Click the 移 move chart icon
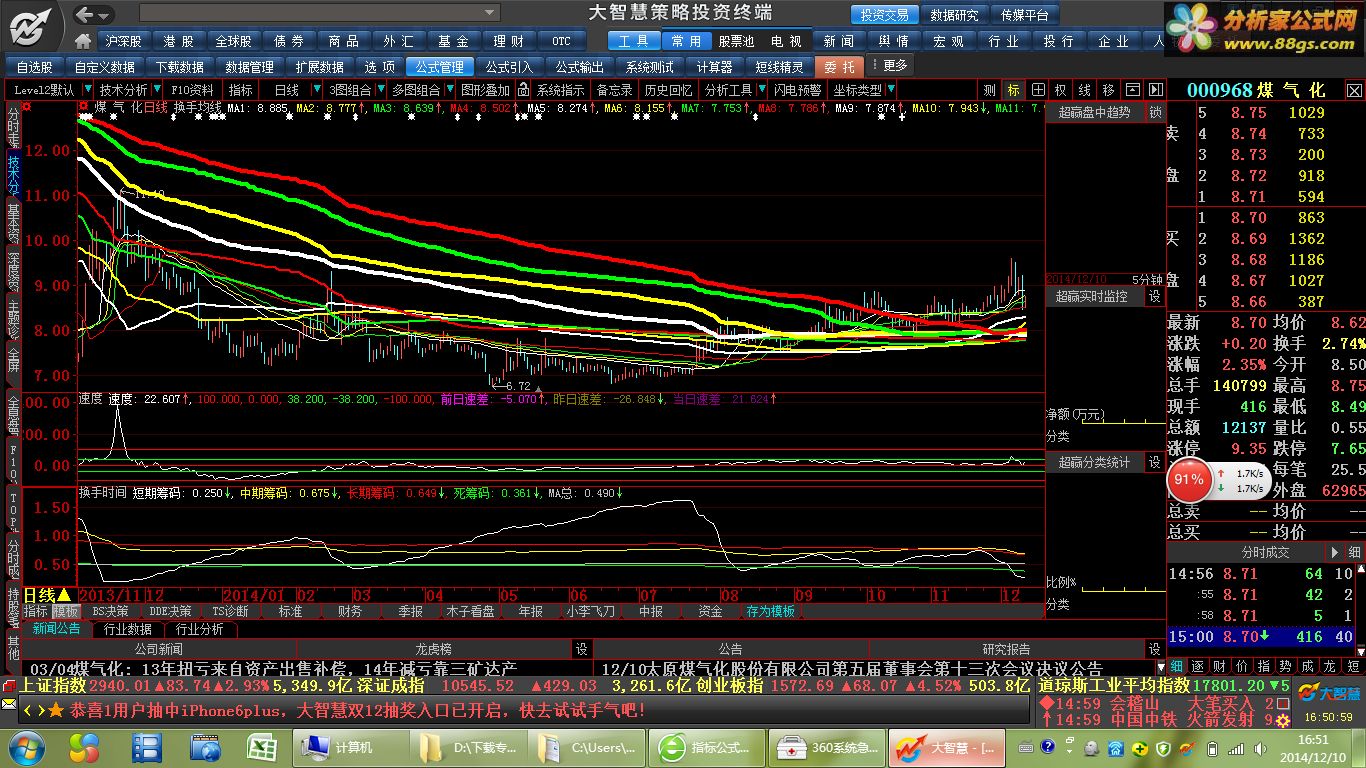This screenshot has height=768, width=1366. pyautogui.click(x=1109, y=89)
